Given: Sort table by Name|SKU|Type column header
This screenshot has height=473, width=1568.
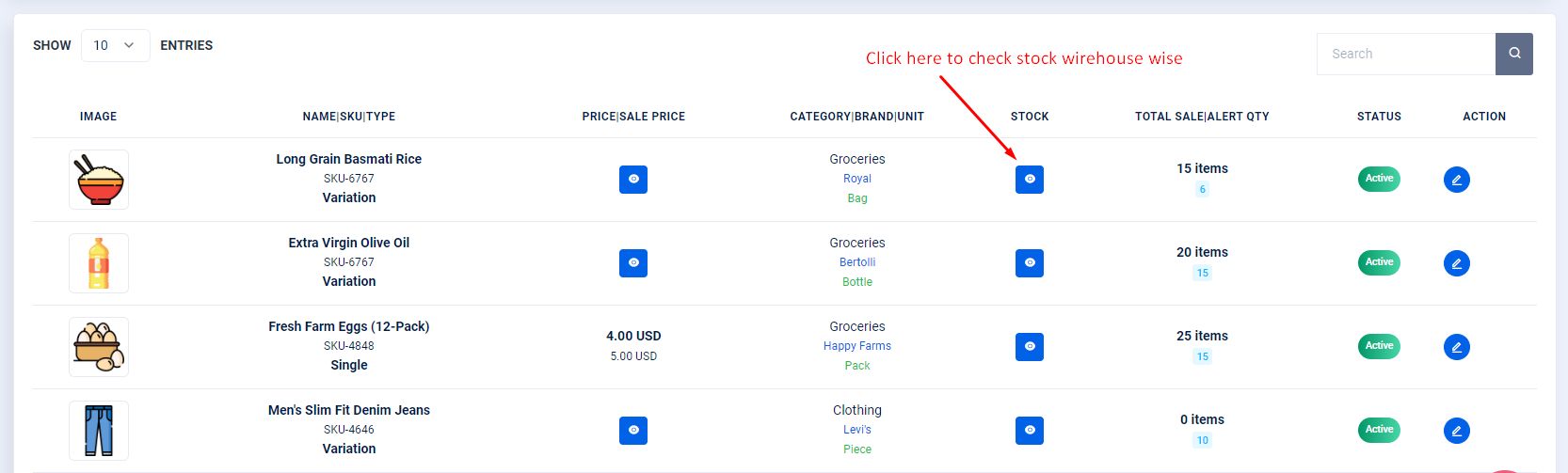Looking at the screenshot, I should click(x=348, y=117).
